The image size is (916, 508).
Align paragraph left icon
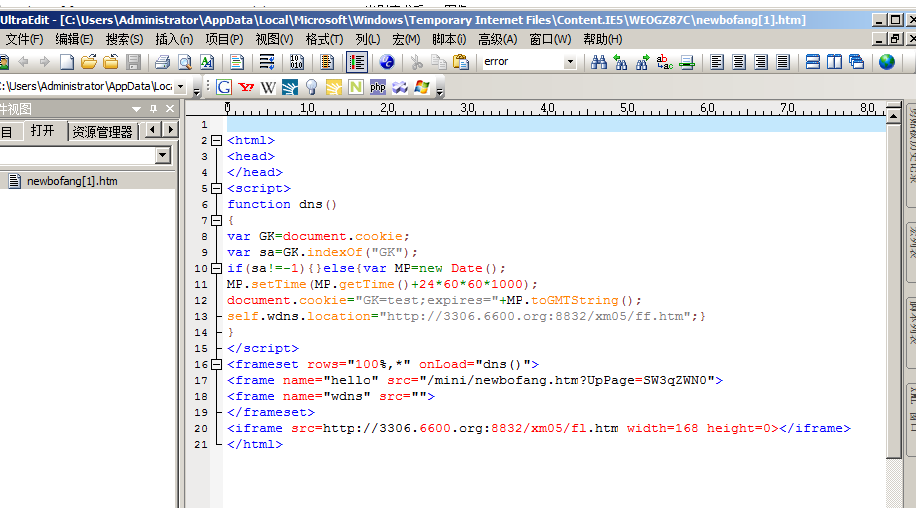(x=717, y=62)
